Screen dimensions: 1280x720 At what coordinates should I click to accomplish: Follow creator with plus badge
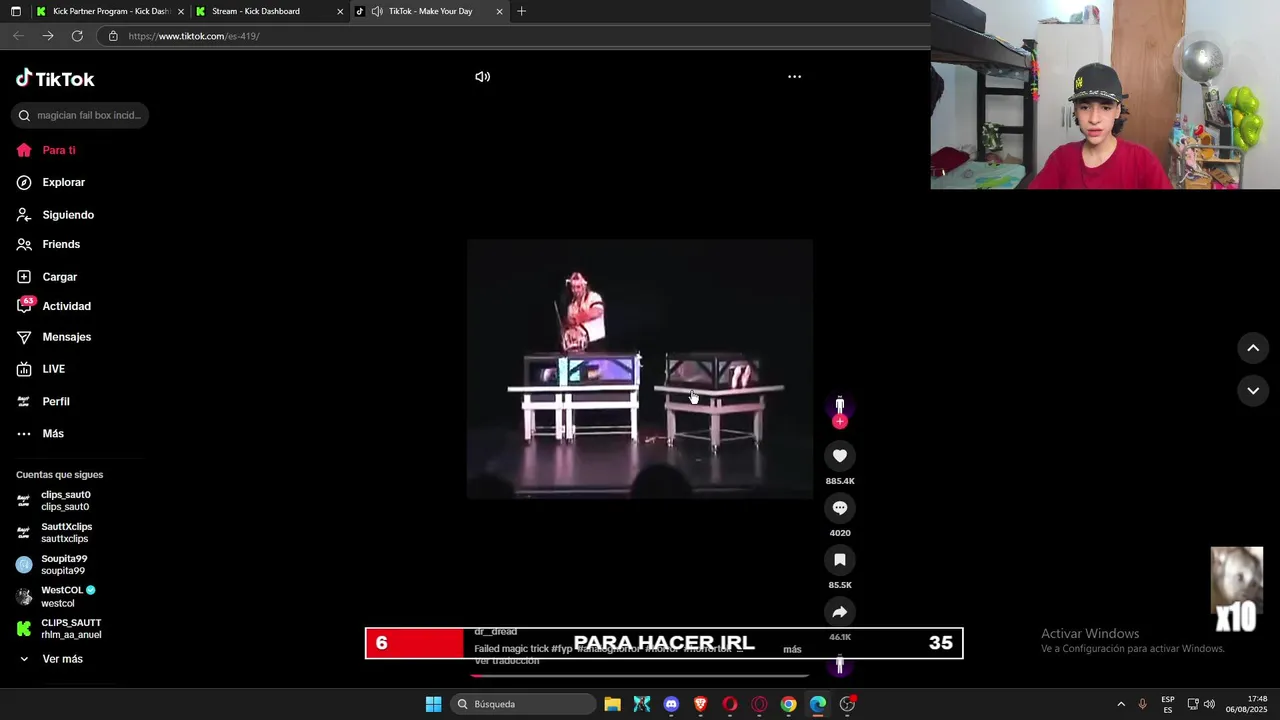click(840, 422)
